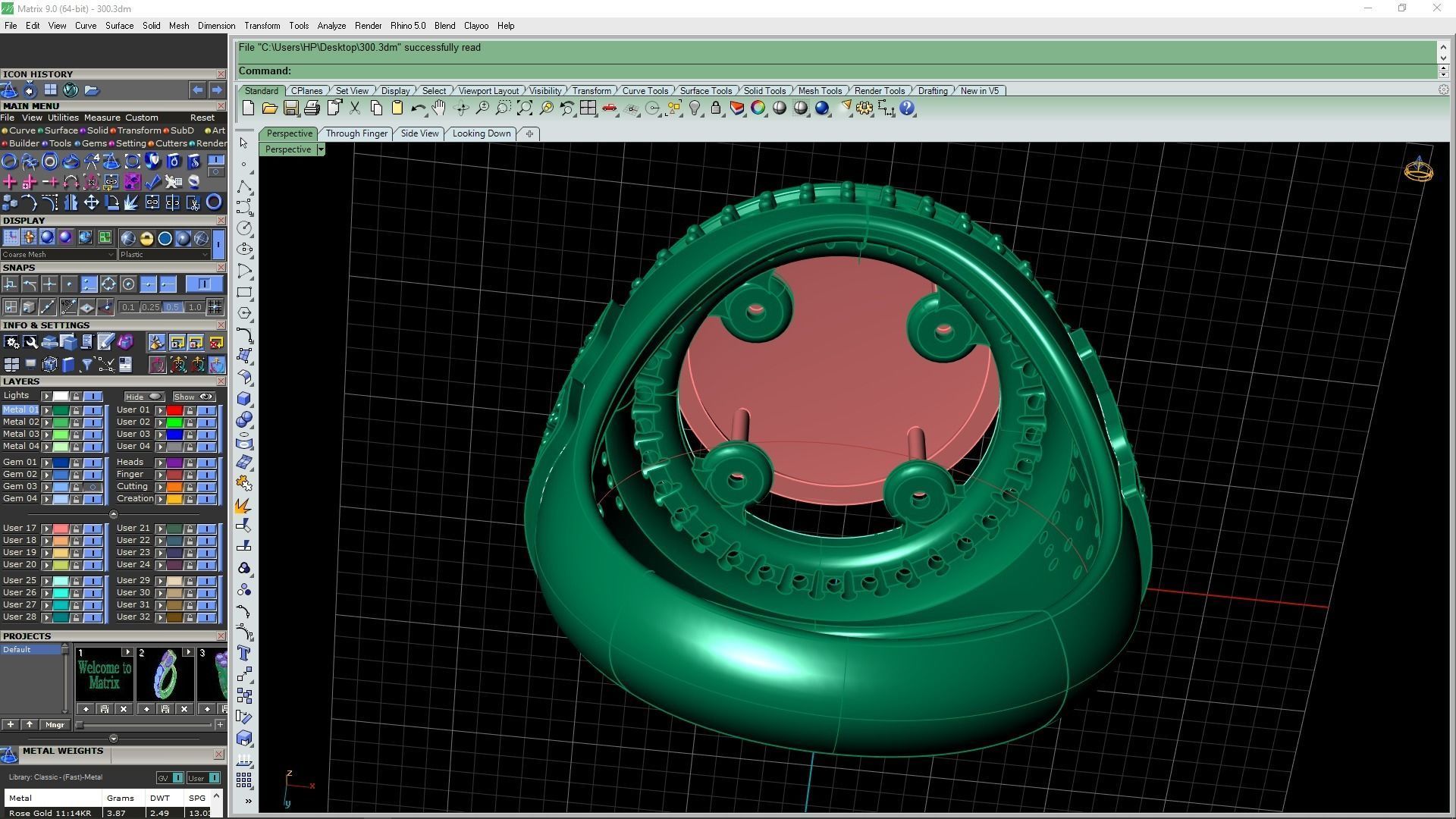Image resolution: width=1456 pixels, height=819 pixels.
Task: Click the Text object T tool
Action: 244,653
